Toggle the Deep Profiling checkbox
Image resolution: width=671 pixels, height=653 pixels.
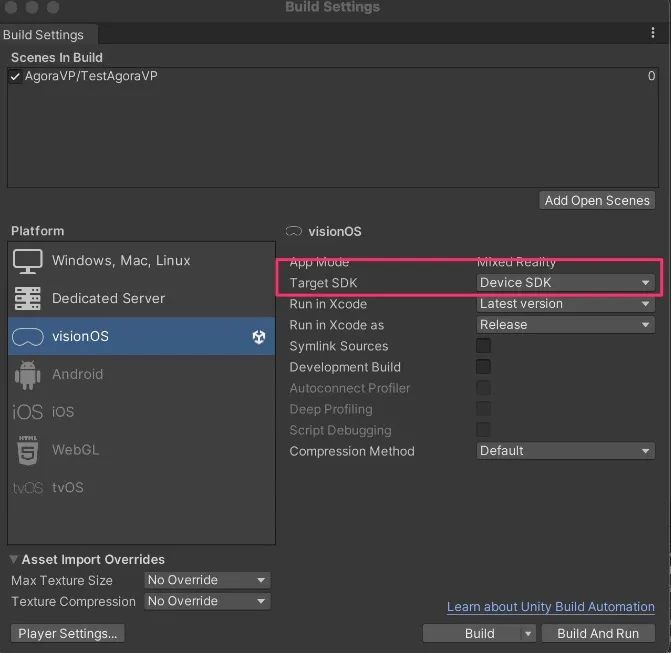click(483, 409)
